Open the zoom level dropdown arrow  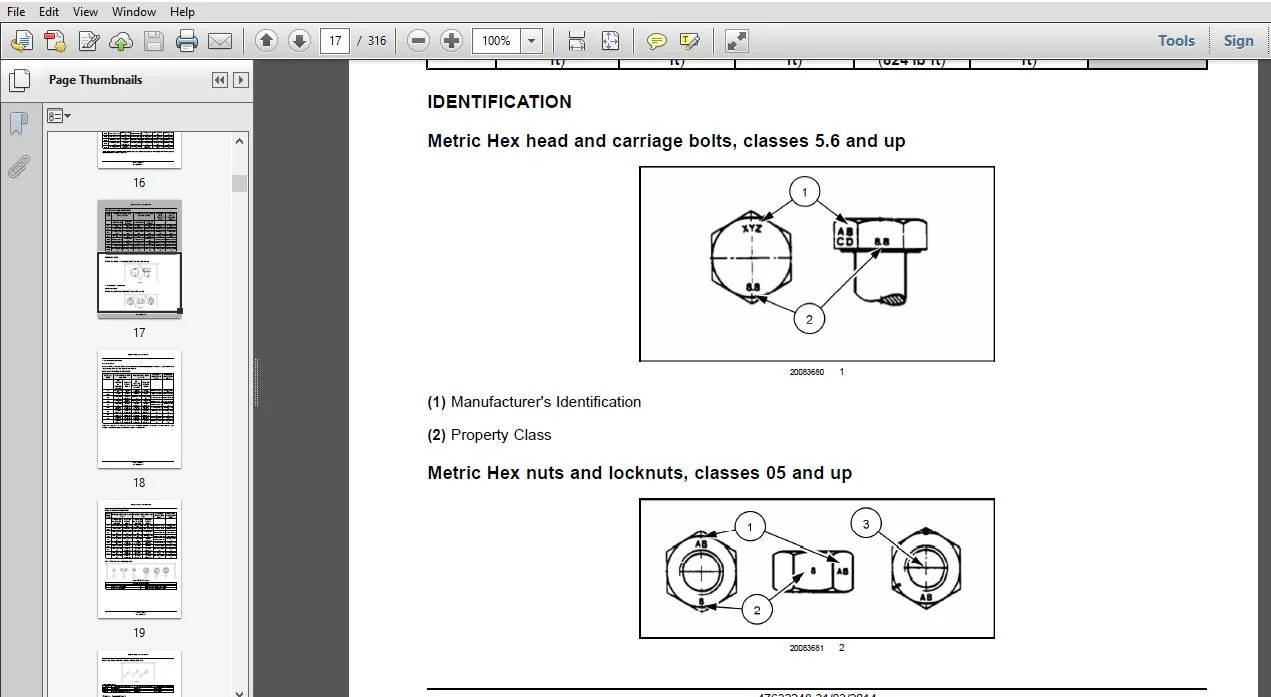click(x=532, y=41)
